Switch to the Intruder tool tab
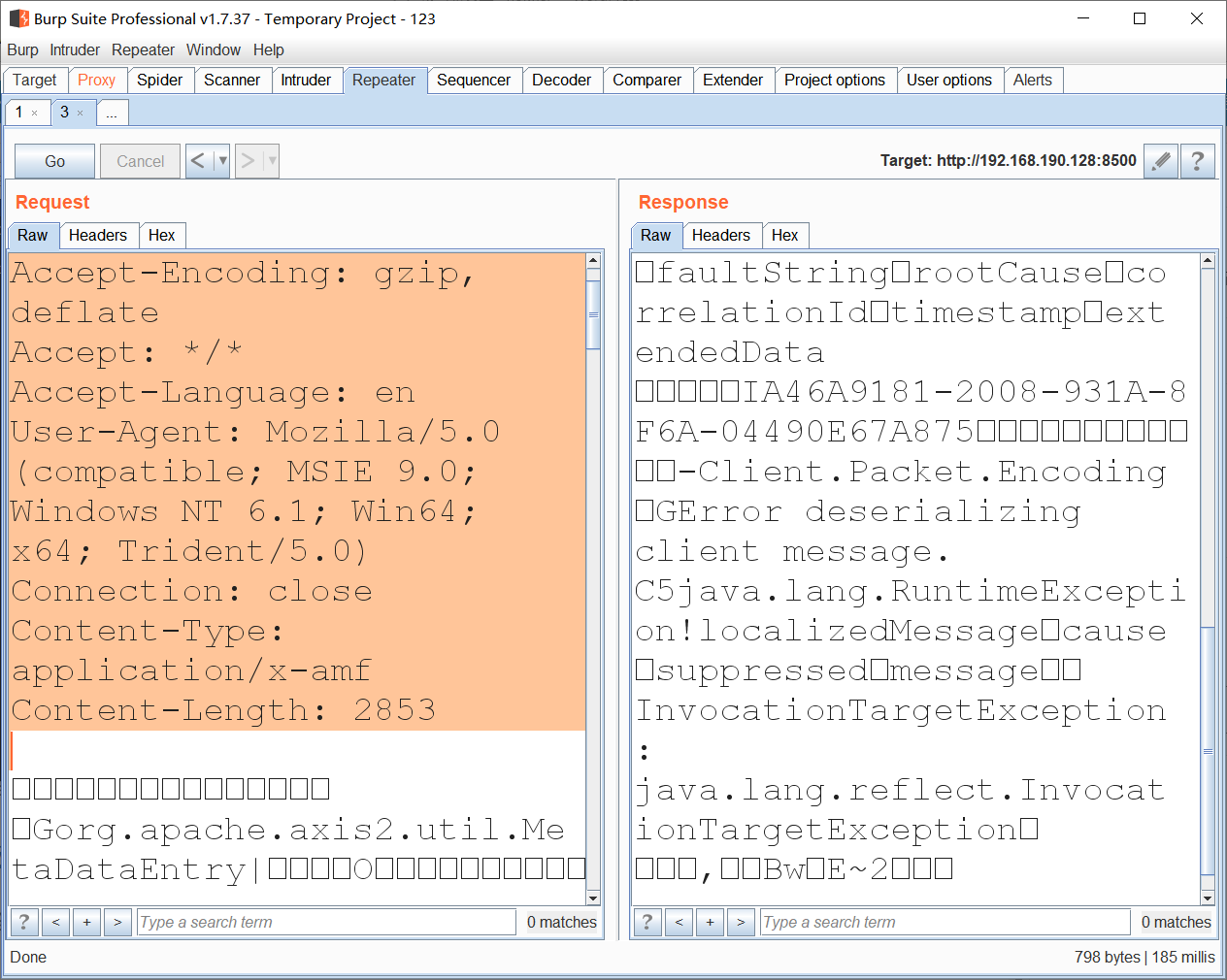 point(306,80)
